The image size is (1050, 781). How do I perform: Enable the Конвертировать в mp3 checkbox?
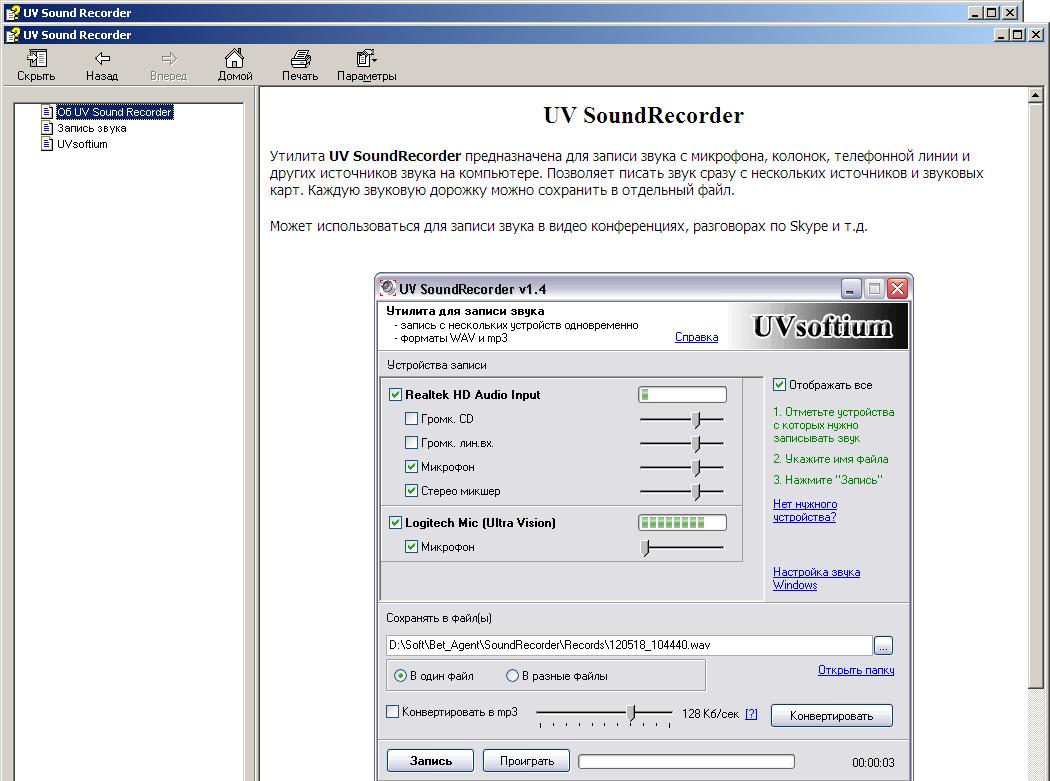pos(393,712)
